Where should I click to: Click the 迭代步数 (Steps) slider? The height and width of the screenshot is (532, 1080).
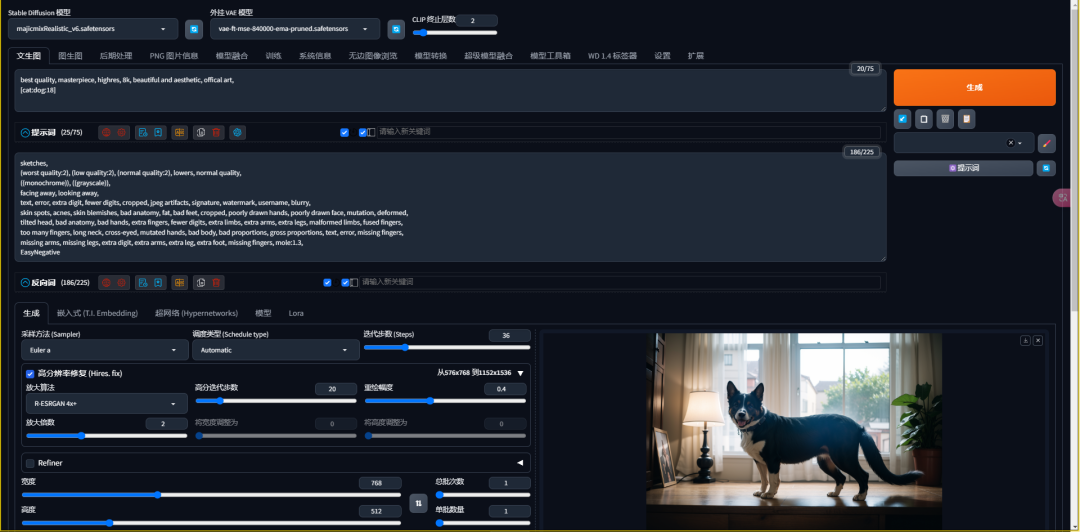click(447, 347)
